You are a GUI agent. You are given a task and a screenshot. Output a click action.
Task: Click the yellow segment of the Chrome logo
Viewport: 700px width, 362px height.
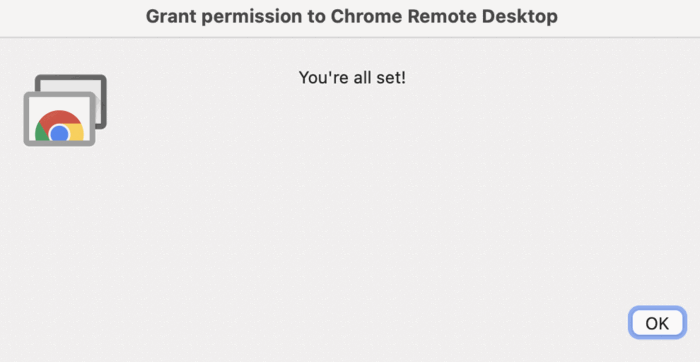76,133
